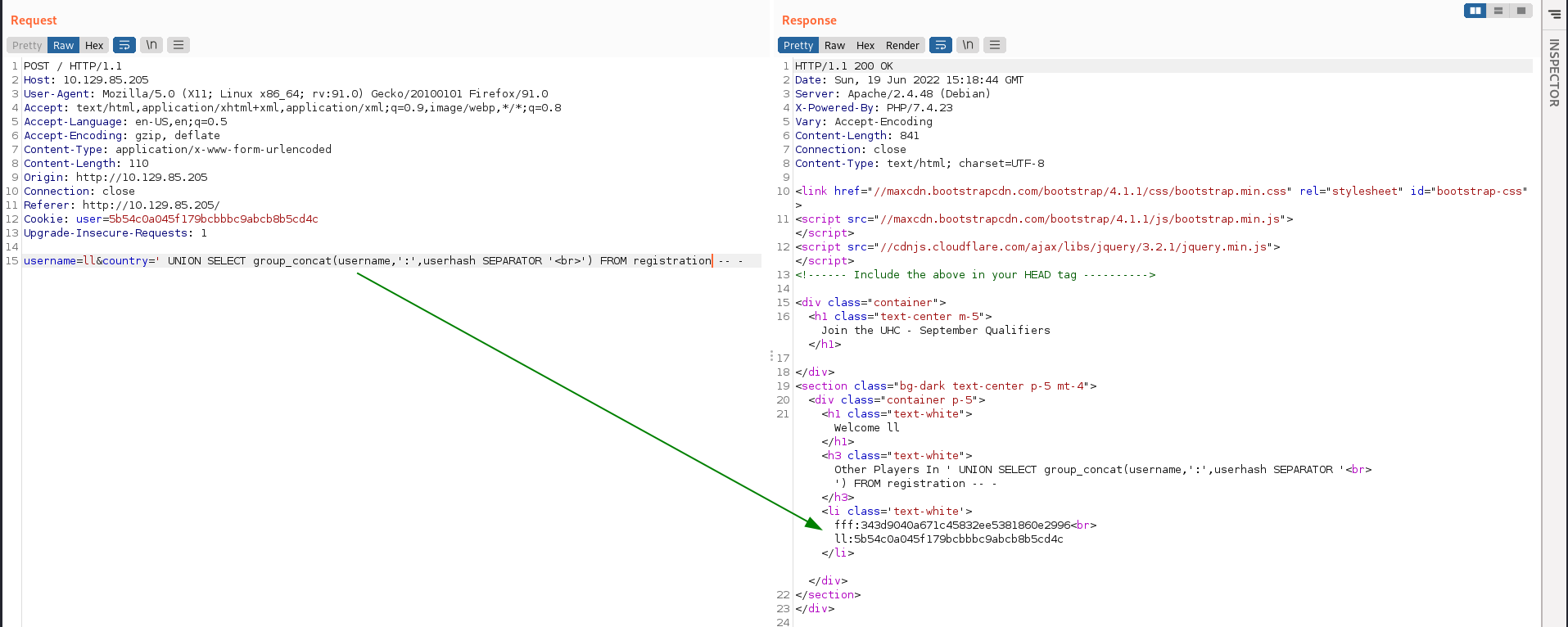1568x627 pixels.
Task: Click the response Date header line
Action: (x=910, y=80)
